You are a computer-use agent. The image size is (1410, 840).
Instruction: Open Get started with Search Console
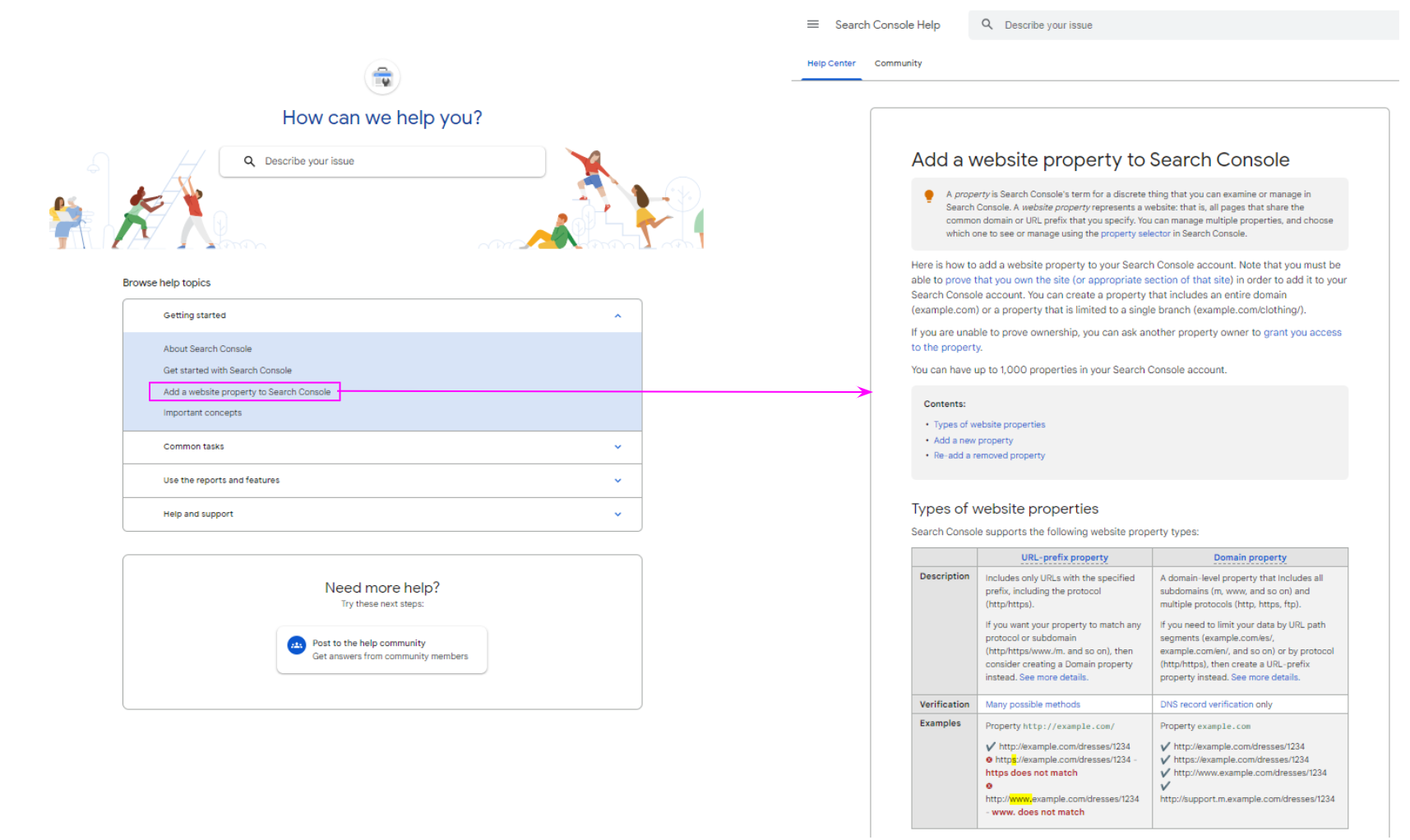(x=227, y=371)
